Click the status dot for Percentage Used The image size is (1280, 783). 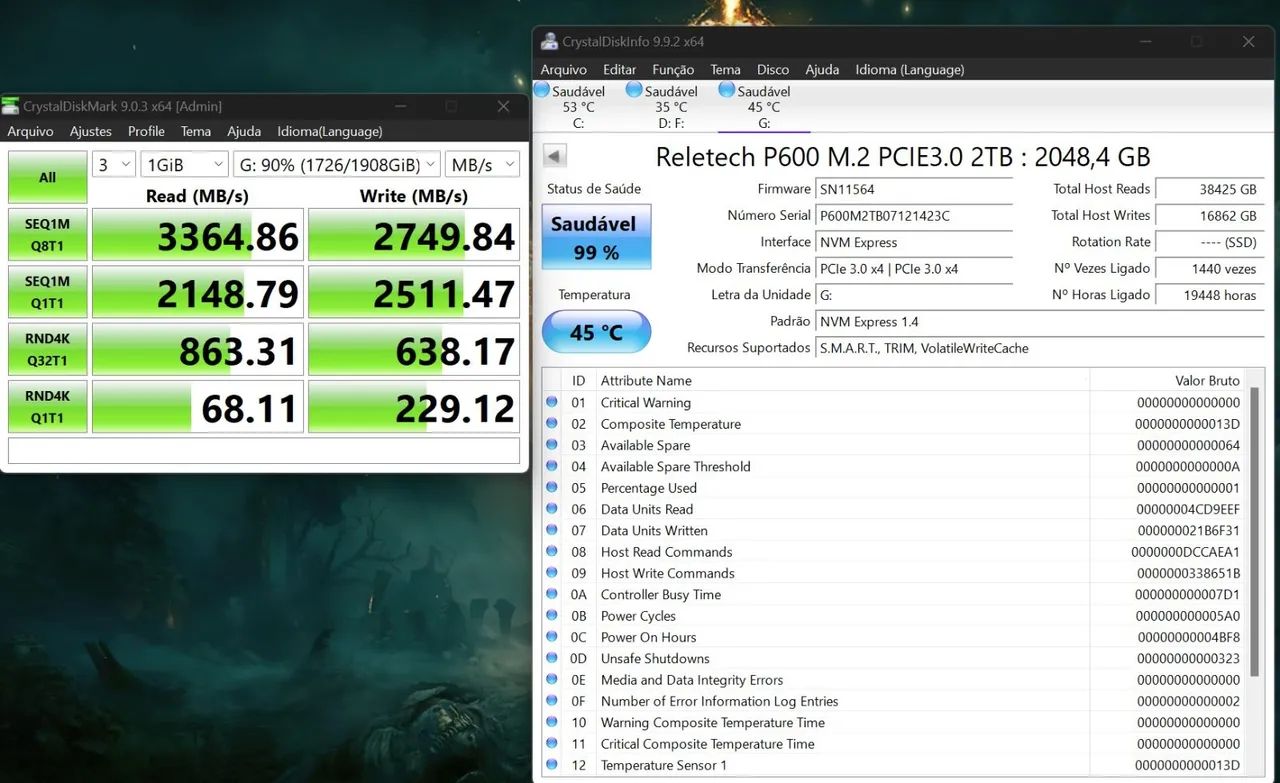[x=551, y=488]
